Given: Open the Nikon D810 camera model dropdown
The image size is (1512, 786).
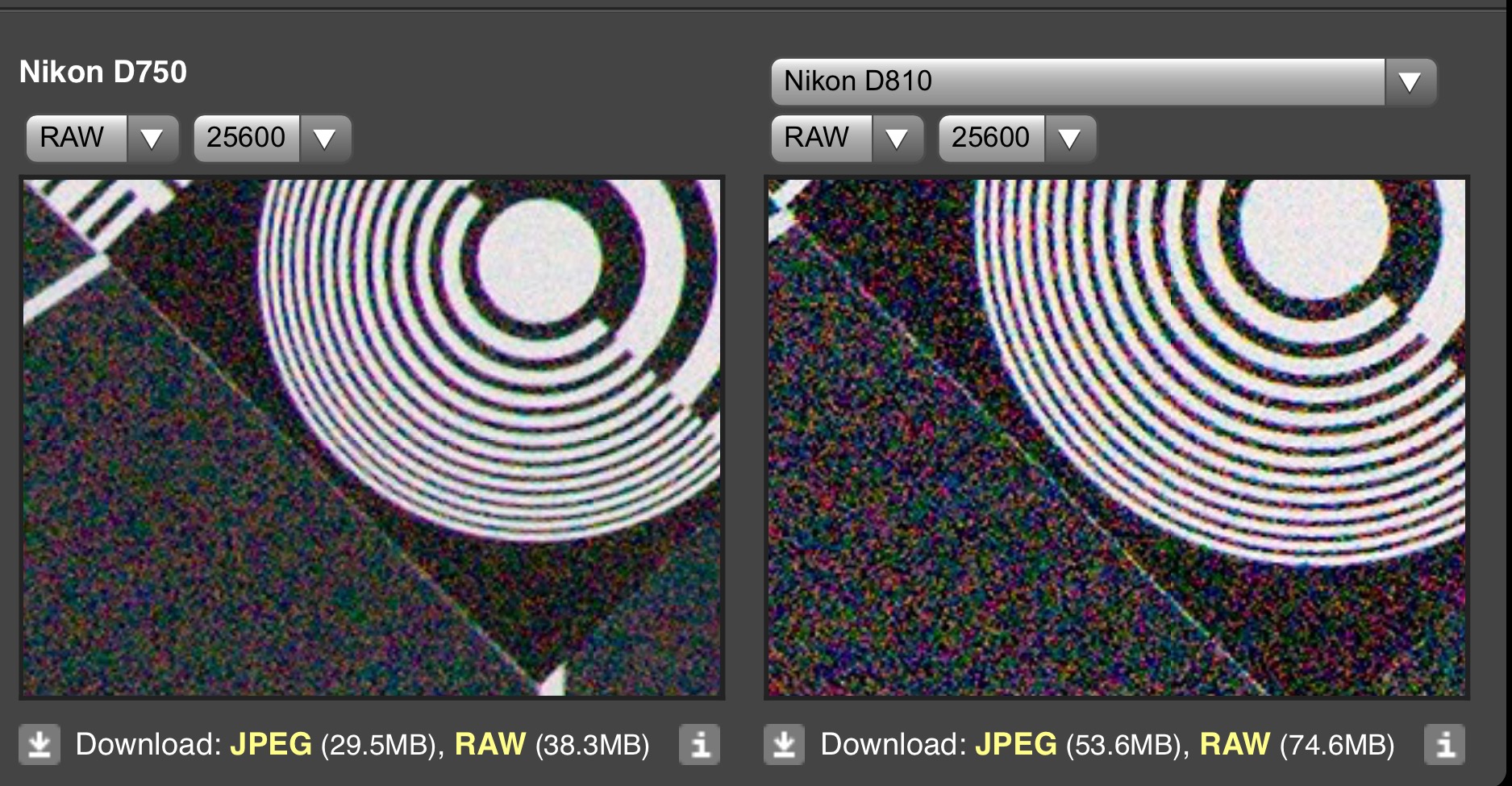Looking at the screenshot, I should (1078, 82).
